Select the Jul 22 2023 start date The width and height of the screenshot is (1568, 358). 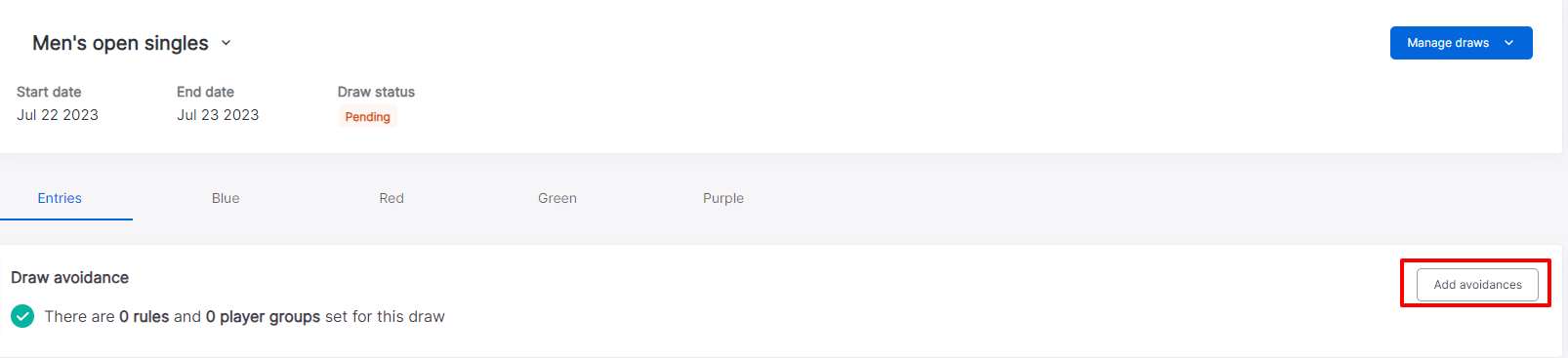tap(58, 115)
